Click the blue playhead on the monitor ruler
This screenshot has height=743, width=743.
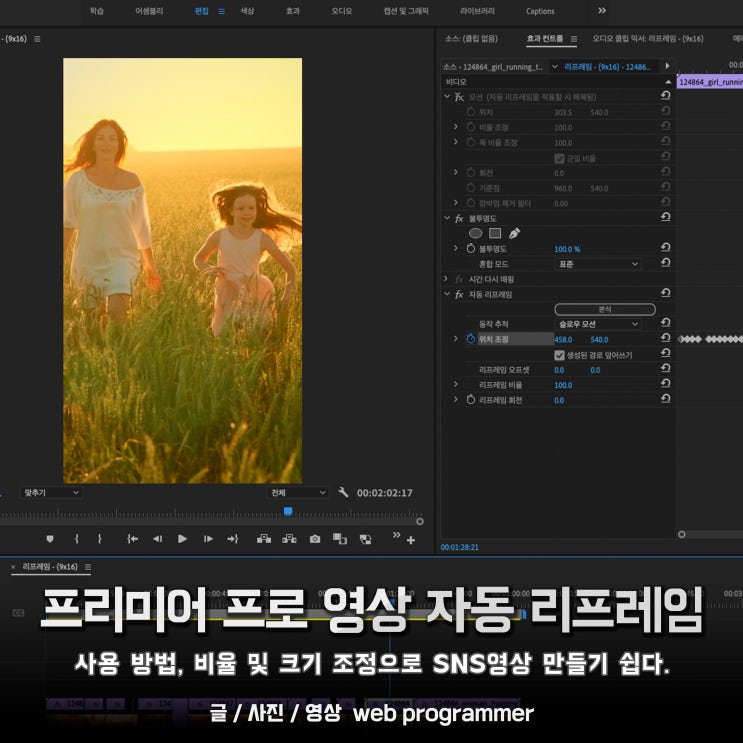point(288,511)
